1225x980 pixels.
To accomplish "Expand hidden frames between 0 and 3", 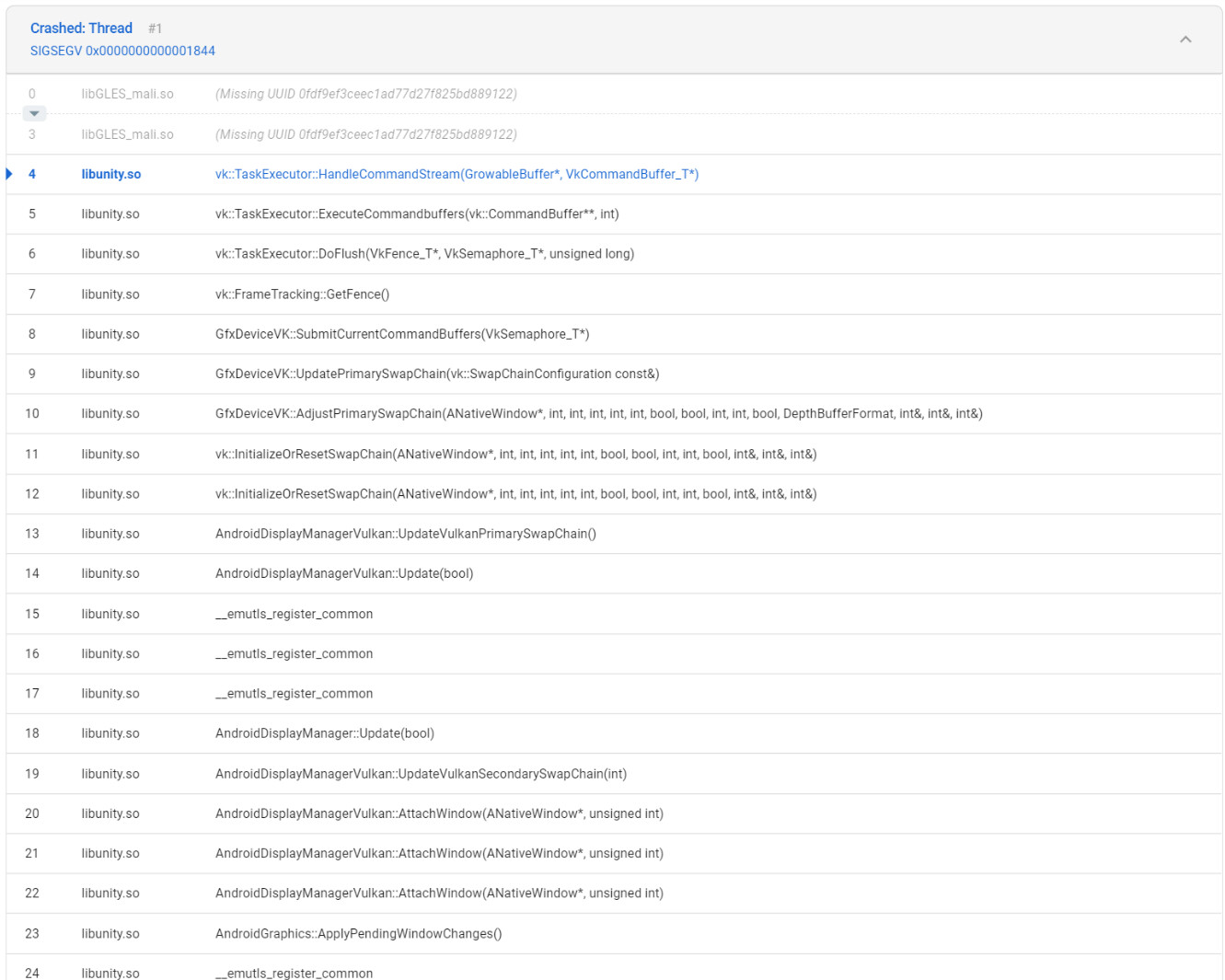I will (34, 114).
